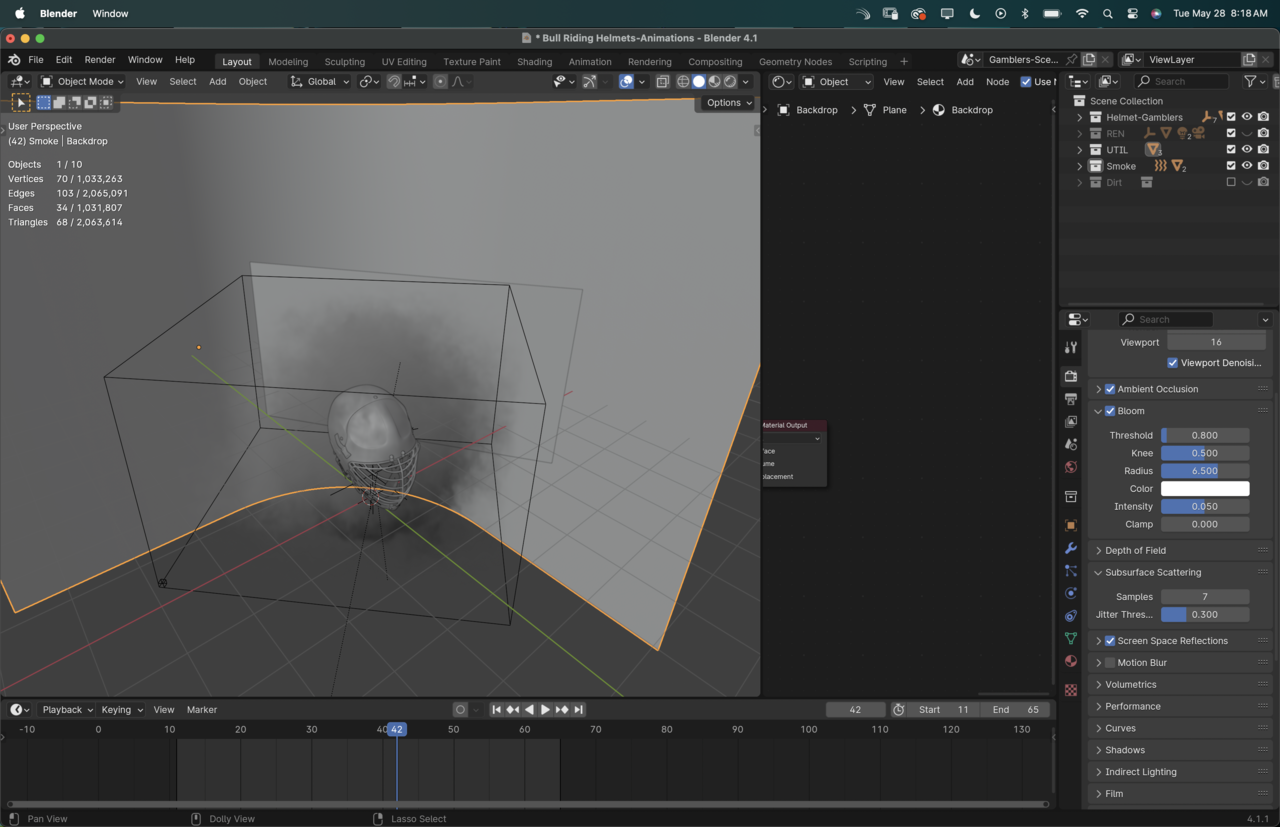Play the animation in reverse

pos(529,710)
